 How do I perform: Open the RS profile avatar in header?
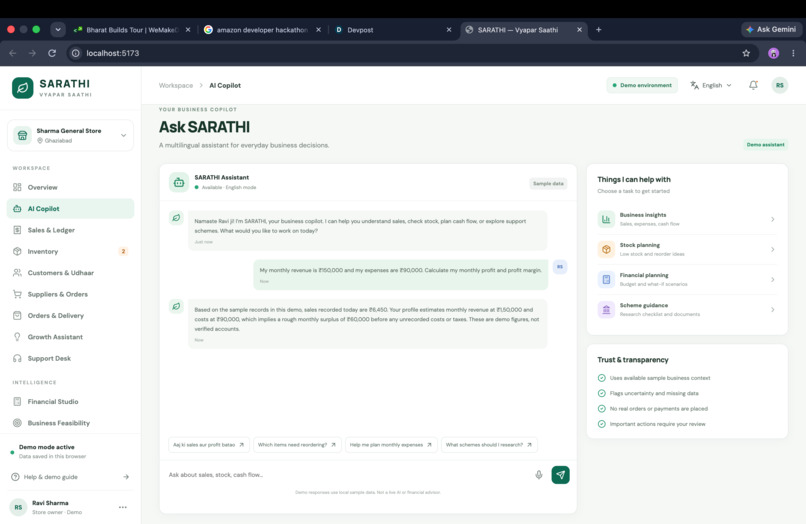pos(780,85)
